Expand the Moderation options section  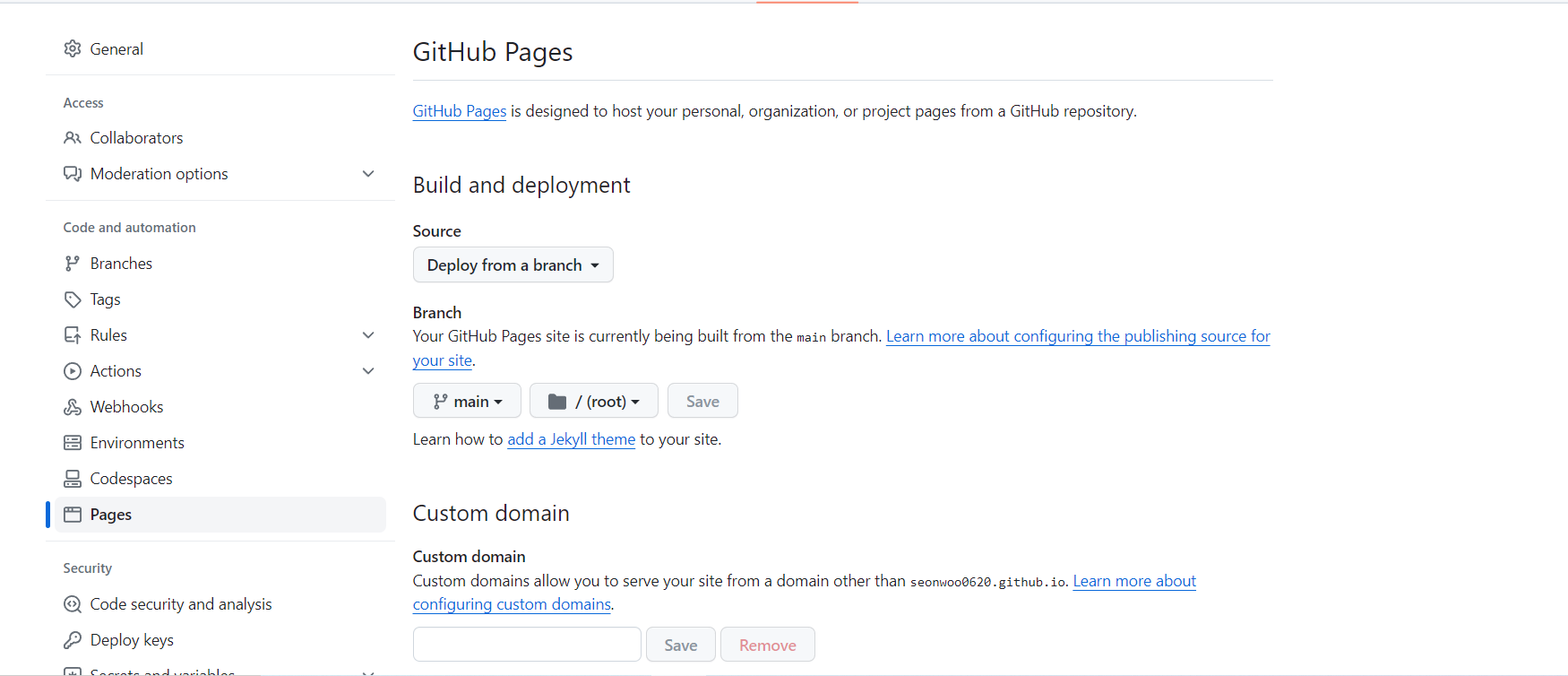[368, 174]
